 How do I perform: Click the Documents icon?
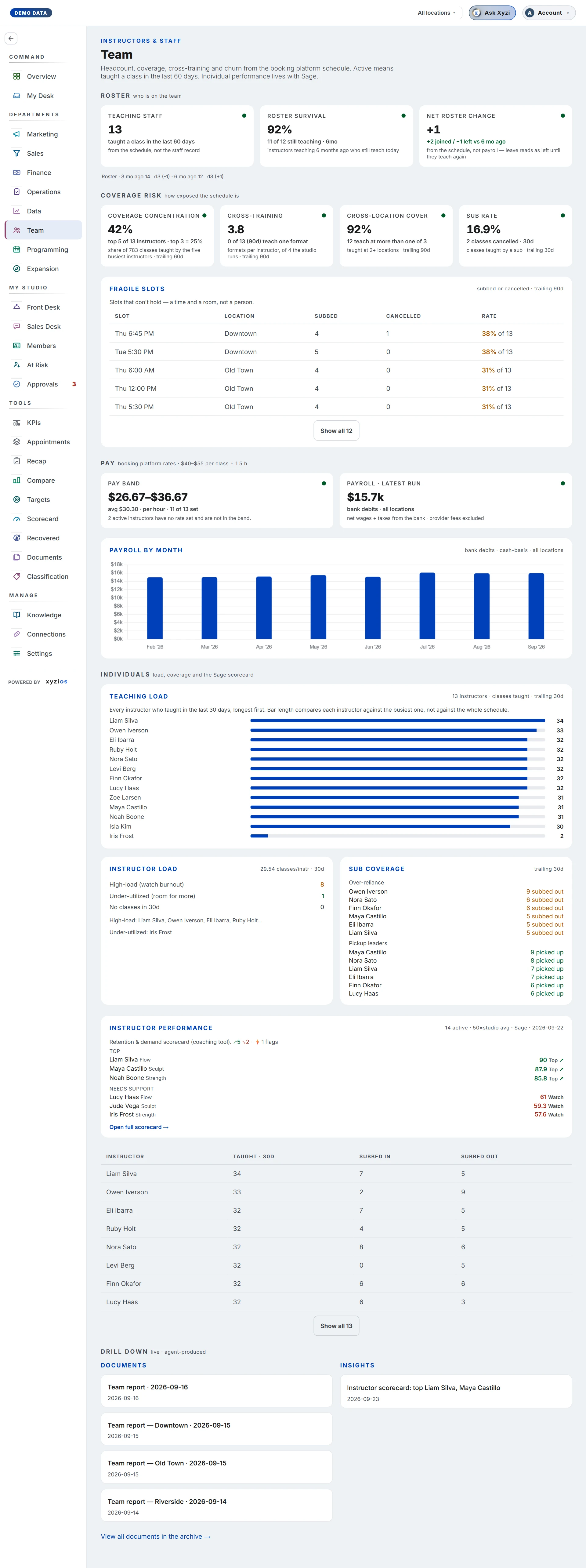point(16,557)
